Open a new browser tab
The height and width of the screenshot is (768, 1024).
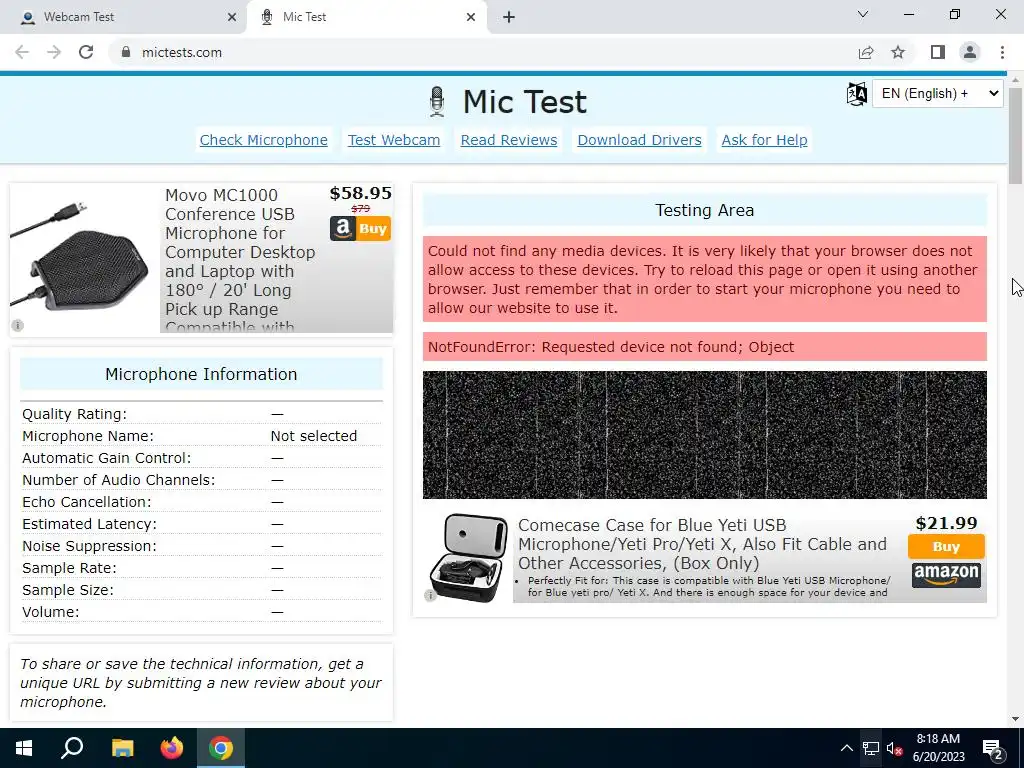(509, 17)
